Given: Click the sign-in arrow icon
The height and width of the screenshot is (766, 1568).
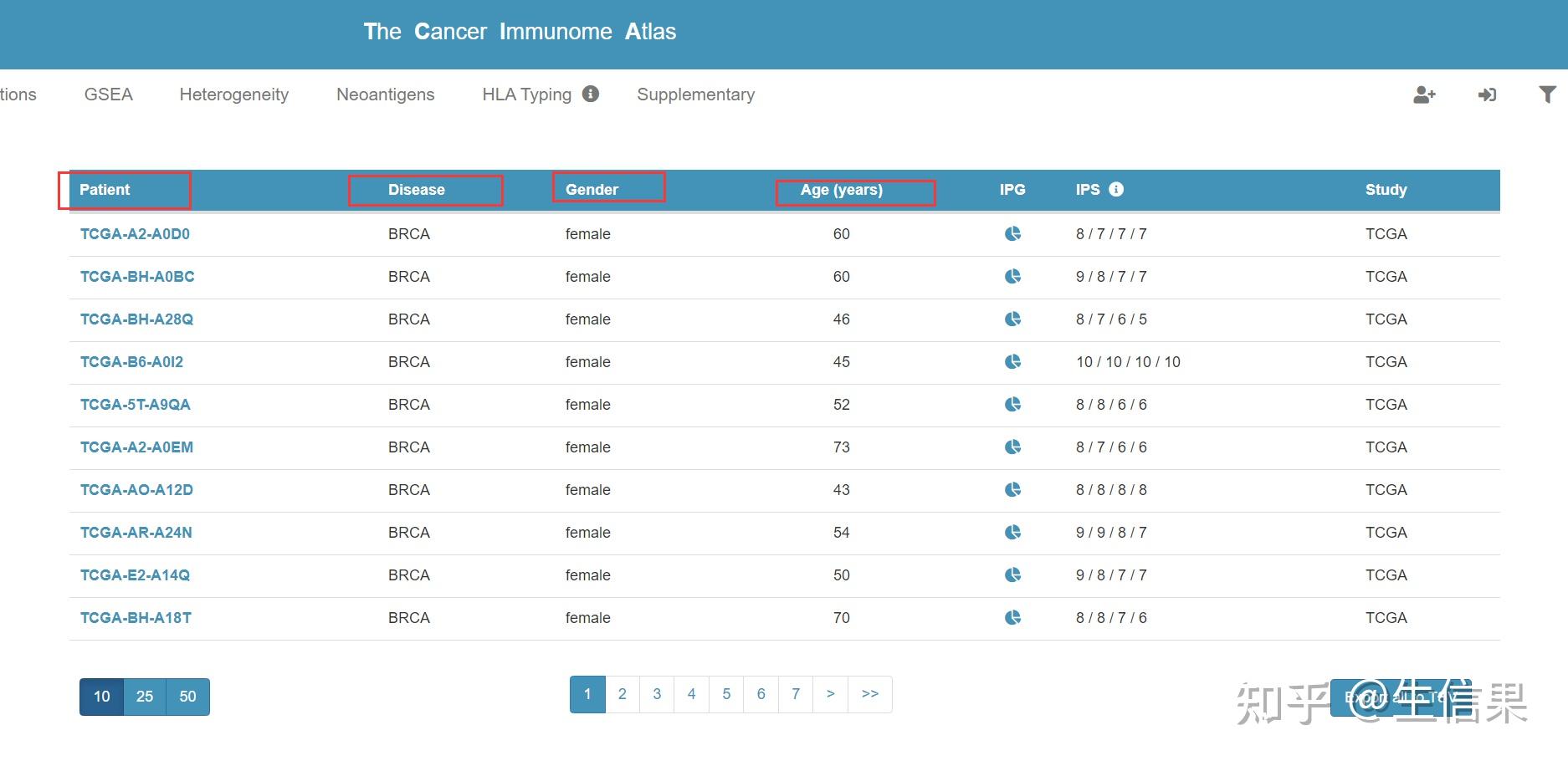Looking at the screenshot, I should pyautogui.click(x=1487, y=94).
